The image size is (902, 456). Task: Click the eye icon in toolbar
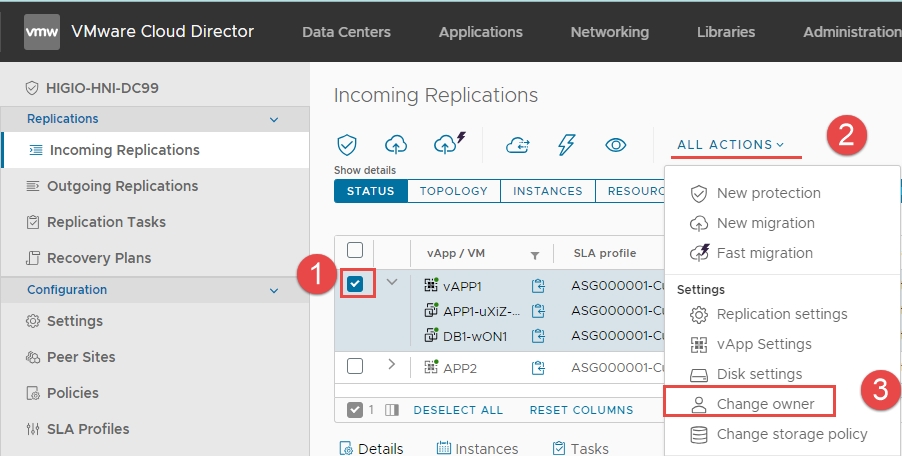coord(616,145)
